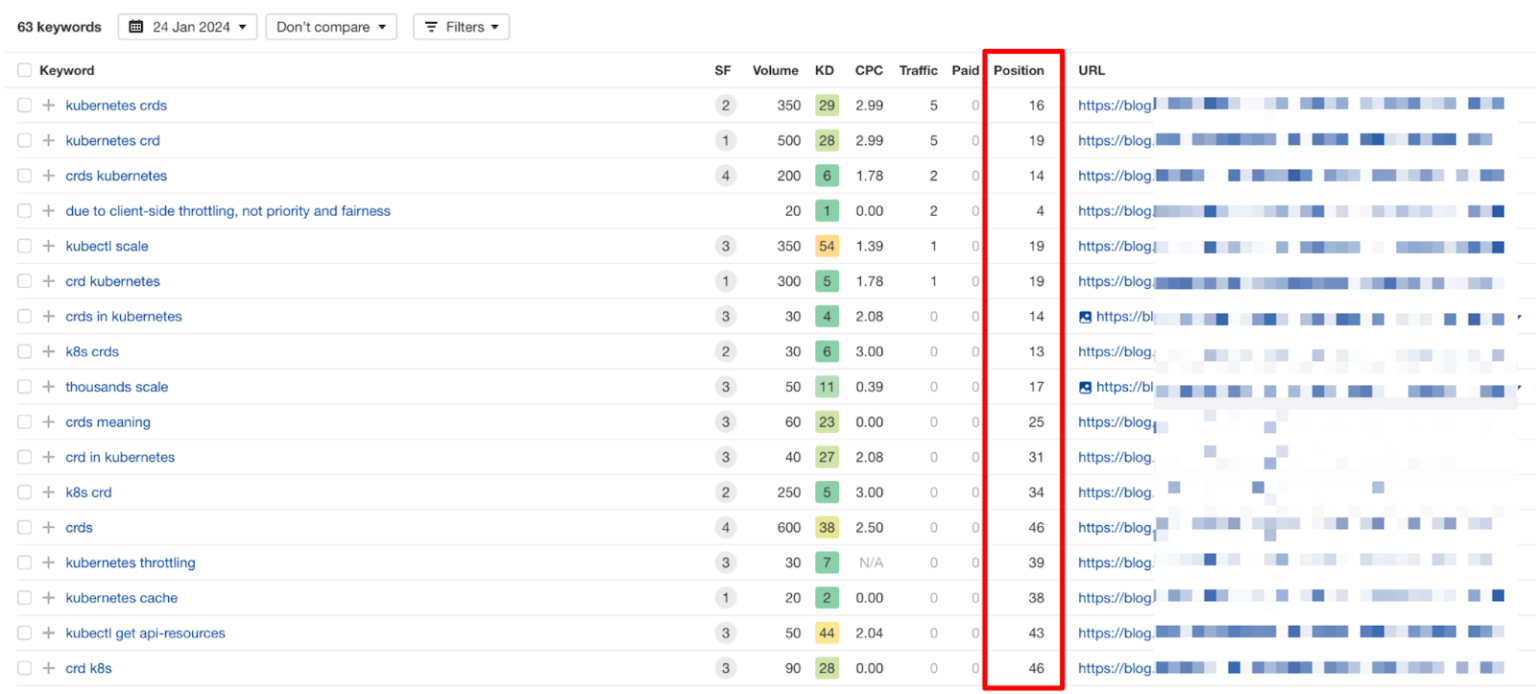This screenshot has width=1536, height=694.
Task: Click plus icon beside kubectl get api-resources
Action: (48, 633)
